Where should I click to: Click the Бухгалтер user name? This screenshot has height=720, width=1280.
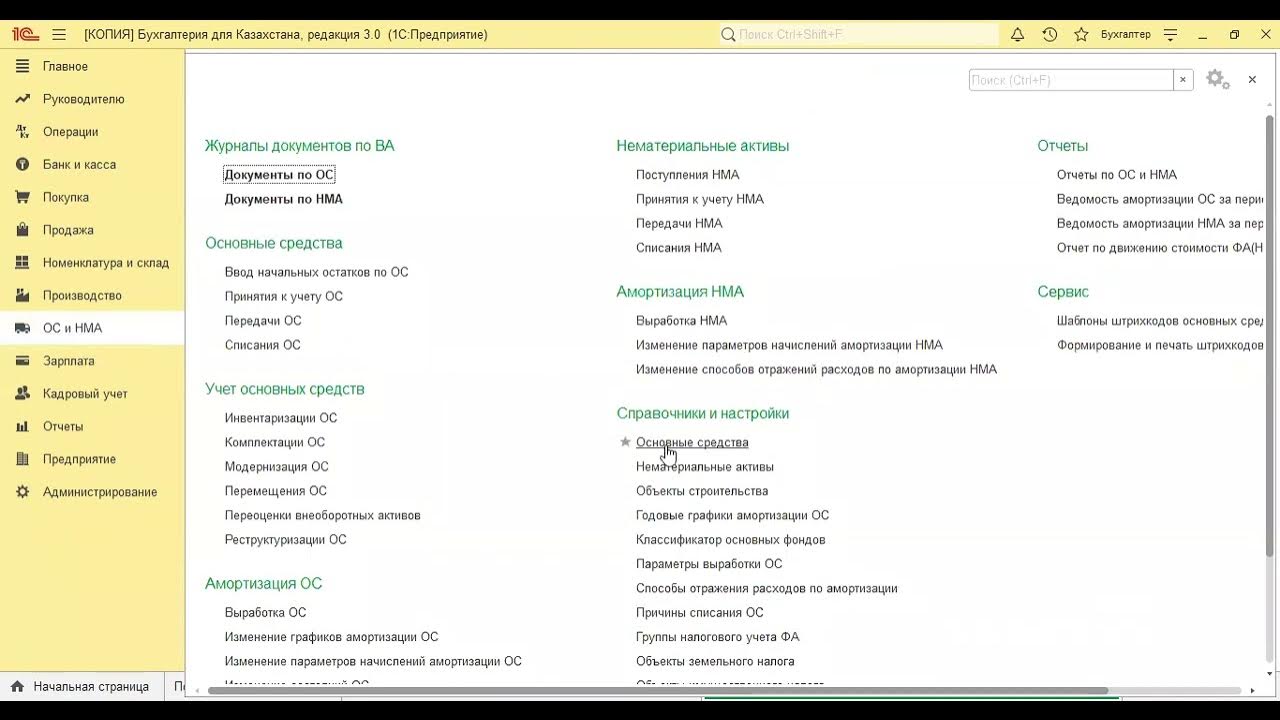(x=1125, y=34)
